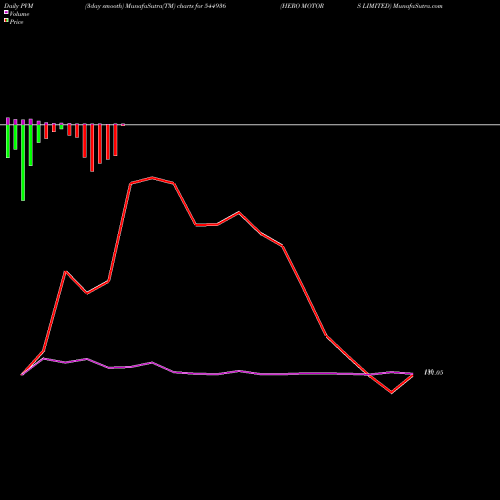Click the peak of the red price line
The width and height of the screenshot is (500, 500).
click(x=152, y=178)
